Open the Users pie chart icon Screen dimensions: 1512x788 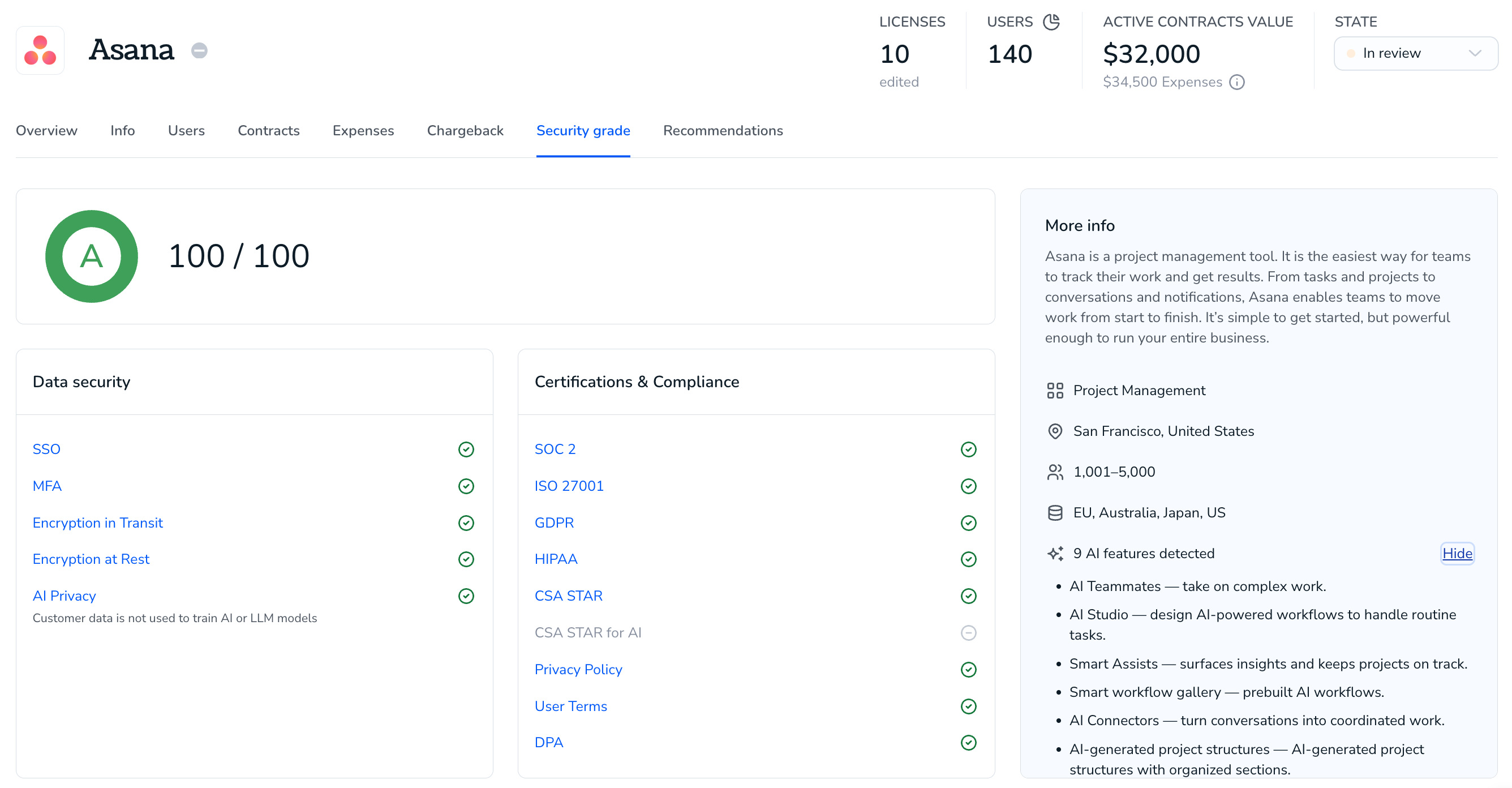point(1051,22)
